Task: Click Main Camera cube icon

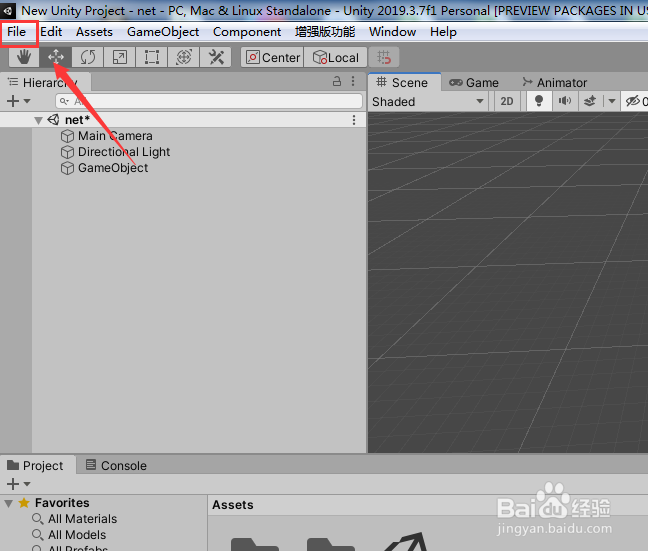Action: [67, 136]
